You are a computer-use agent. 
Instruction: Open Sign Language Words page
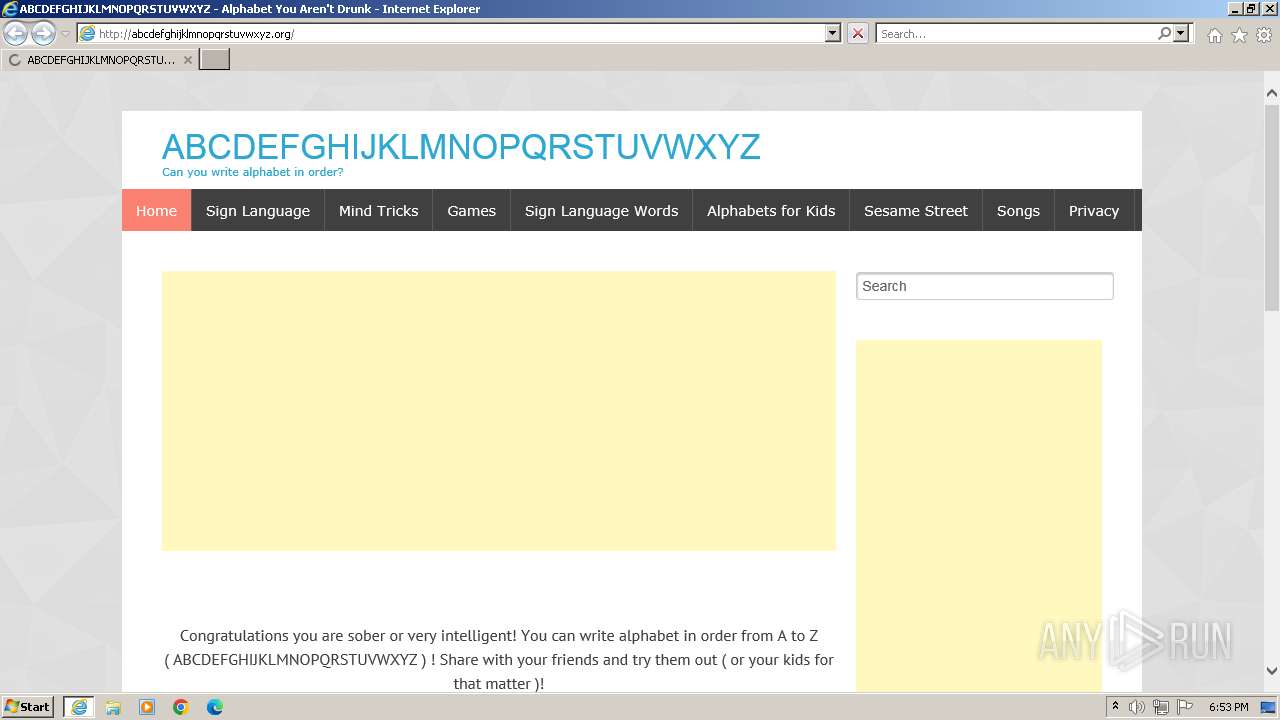click(601, 210)
